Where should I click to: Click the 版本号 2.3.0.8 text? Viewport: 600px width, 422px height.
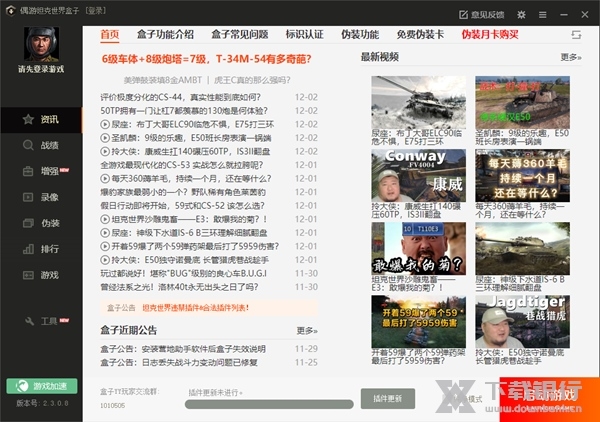42,403
